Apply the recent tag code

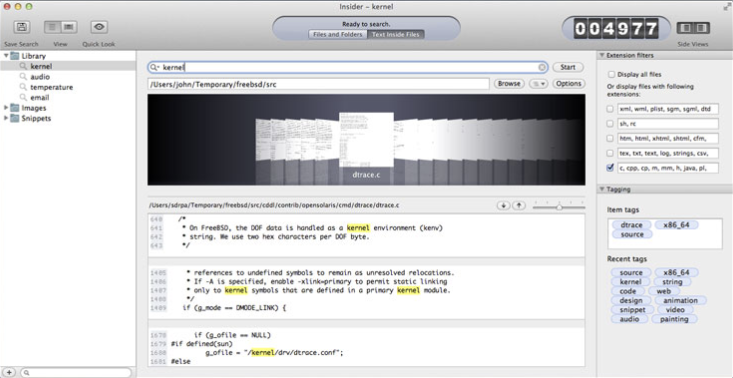[628, 291]
